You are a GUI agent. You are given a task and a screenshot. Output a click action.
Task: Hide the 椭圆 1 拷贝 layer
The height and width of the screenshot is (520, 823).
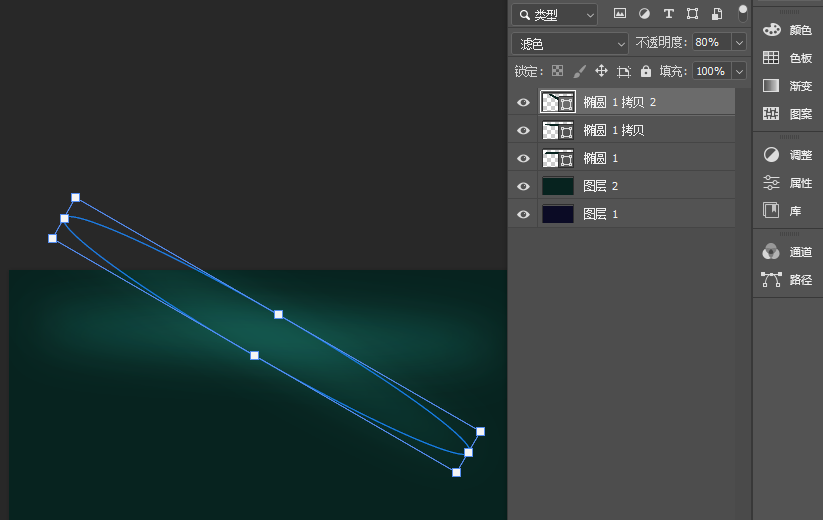pyautogui.click(x=523, y=130)
